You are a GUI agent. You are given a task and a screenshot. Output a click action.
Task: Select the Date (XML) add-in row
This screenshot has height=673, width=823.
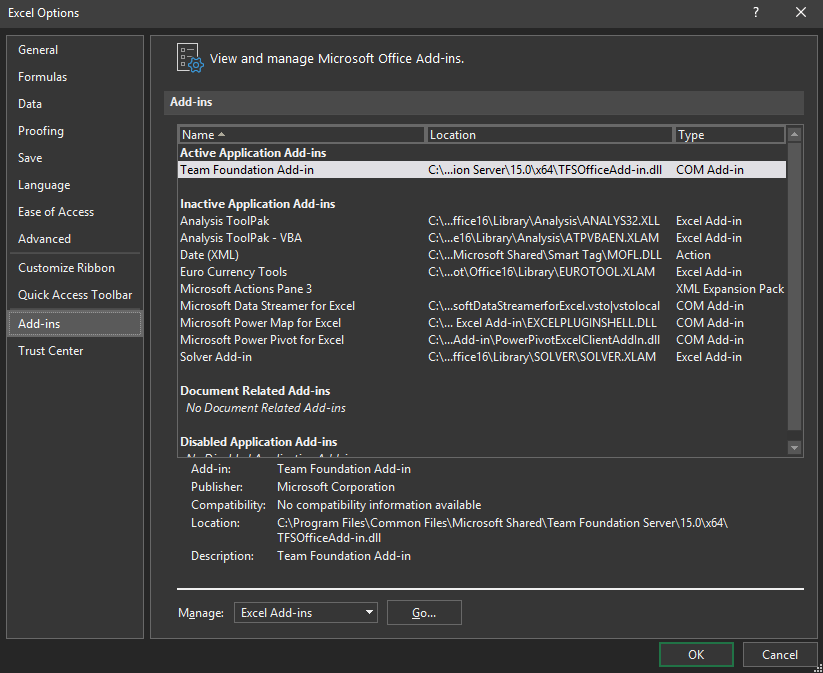pos(482,255)
